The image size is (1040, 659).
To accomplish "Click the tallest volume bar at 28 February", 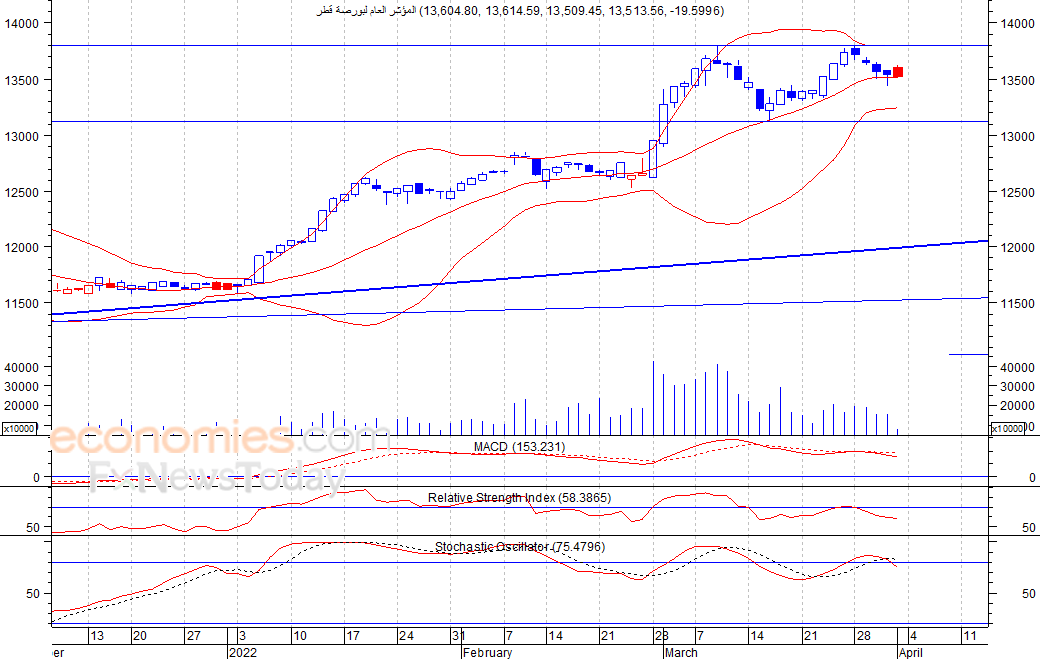I will click(x=653, y=398).
